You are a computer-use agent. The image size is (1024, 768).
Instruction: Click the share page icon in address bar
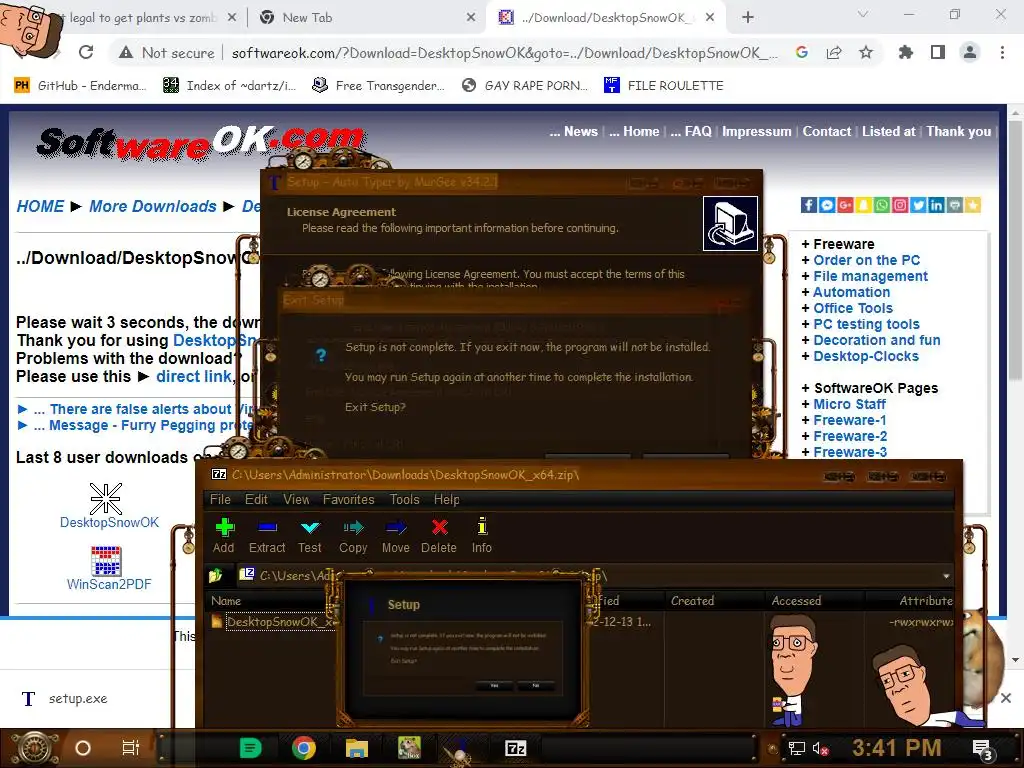coord(834,52)
